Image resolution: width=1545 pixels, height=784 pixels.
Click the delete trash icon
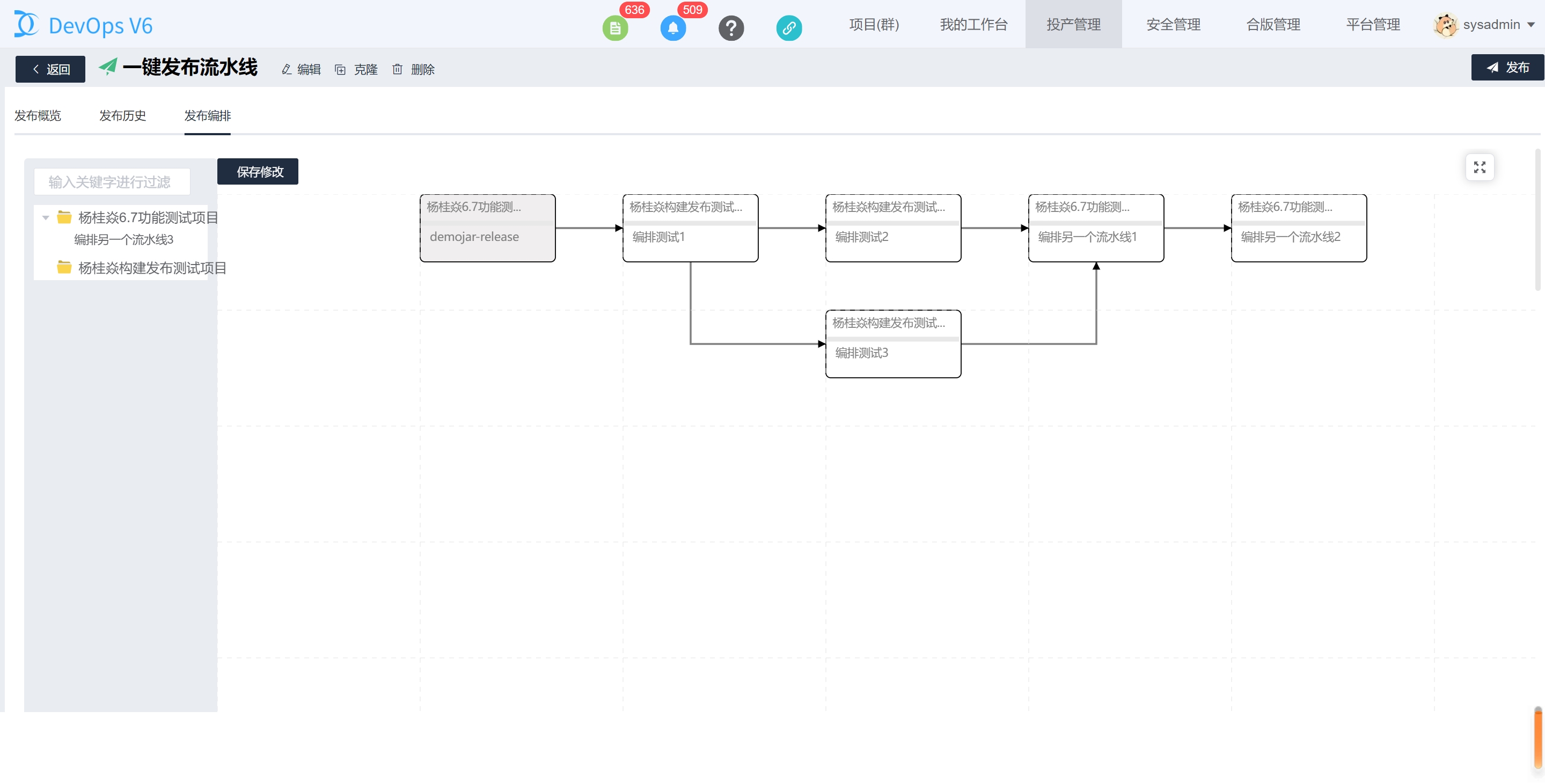tap(397, 70)
